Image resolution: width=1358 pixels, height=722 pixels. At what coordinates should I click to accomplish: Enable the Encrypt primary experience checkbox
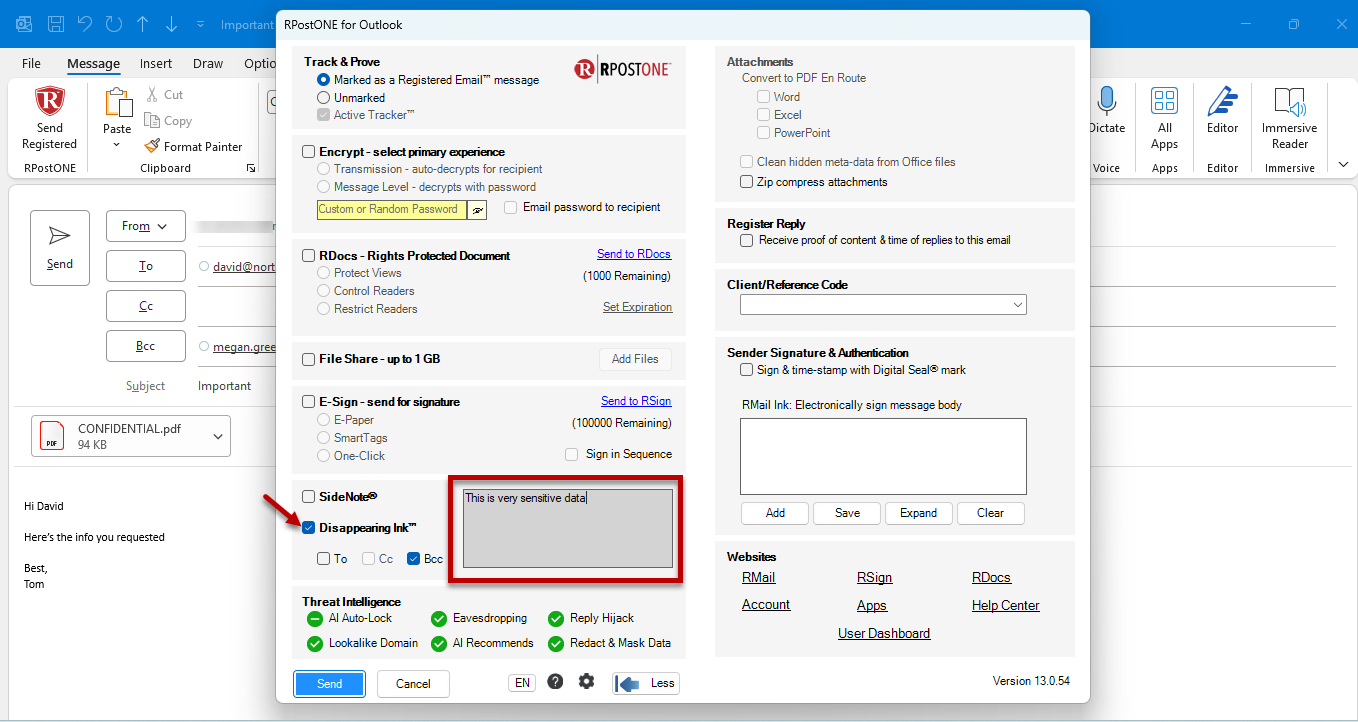pyautogui.click(x=308, y=152)
